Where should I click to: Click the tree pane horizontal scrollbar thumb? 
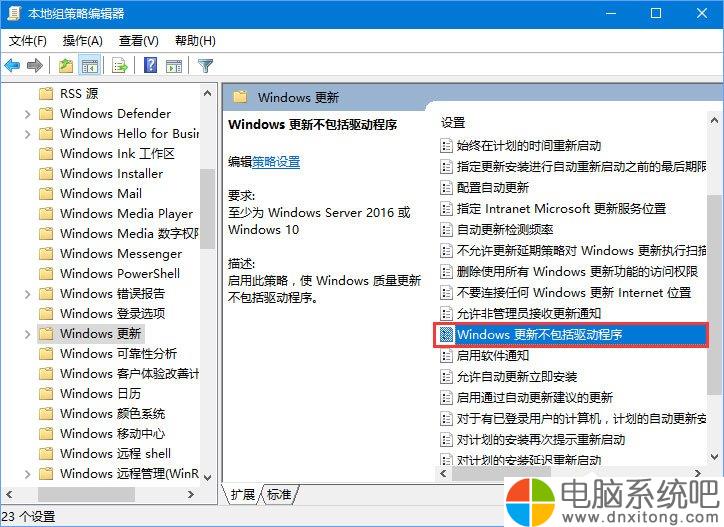(87, 494)
